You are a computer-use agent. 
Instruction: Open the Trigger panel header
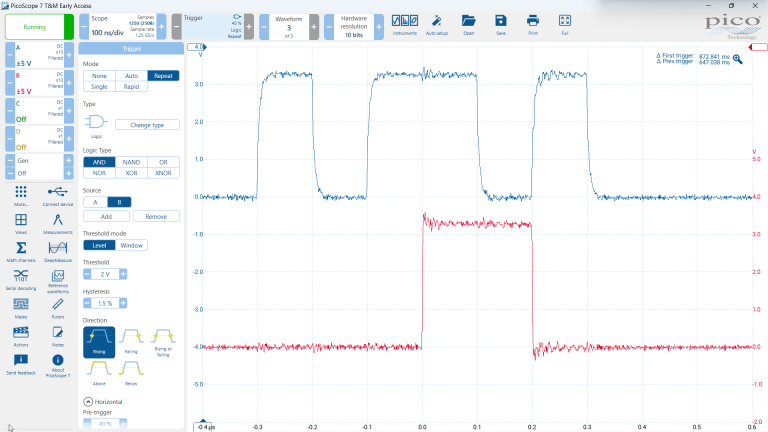131,48
